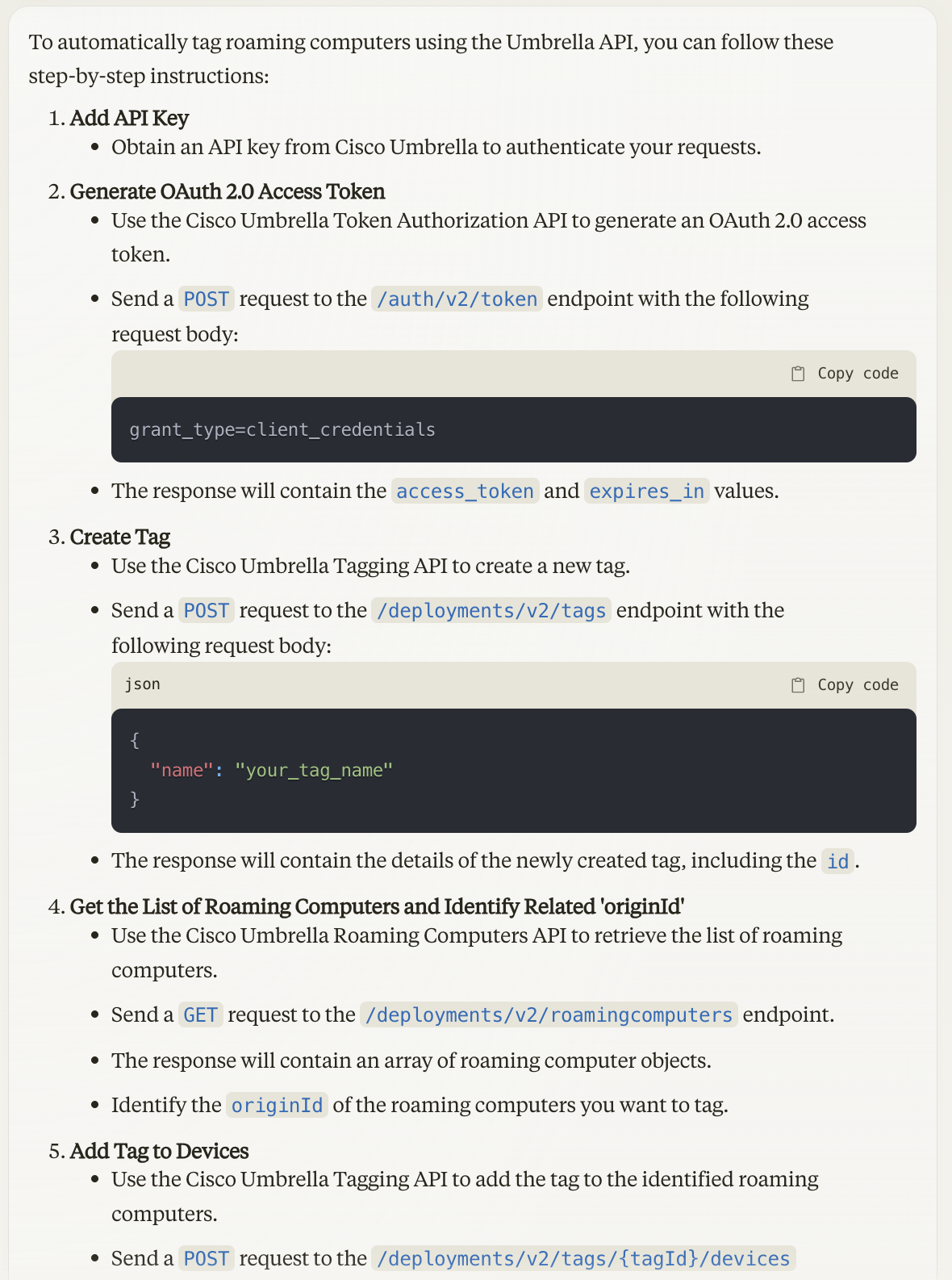Click the your_tag_name string in the json block

point(314,770)
